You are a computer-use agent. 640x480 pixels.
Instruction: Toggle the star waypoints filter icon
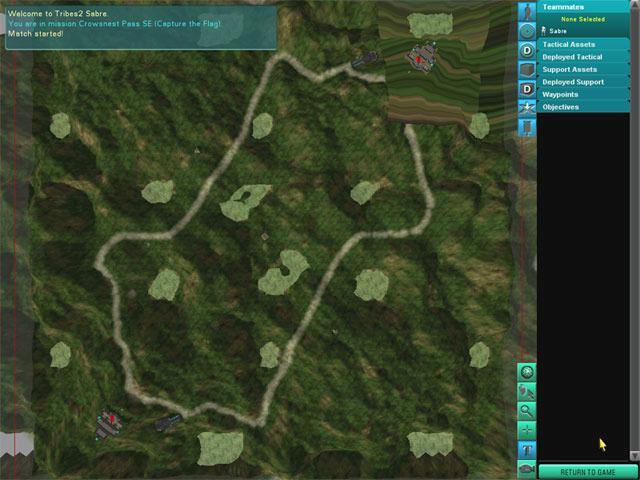pyautogui.click(x=527, y=108)
